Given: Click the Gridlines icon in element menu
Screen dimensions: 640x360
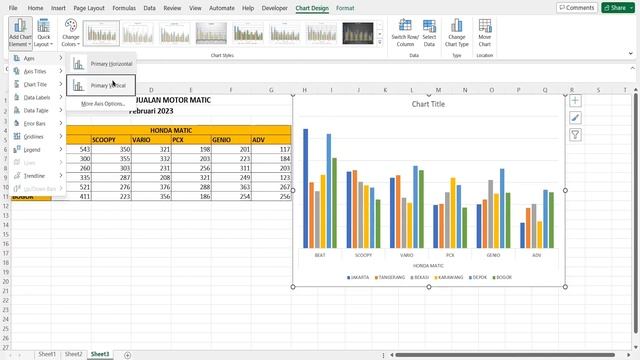Looking at the screenshot, I should coord(17,137).
